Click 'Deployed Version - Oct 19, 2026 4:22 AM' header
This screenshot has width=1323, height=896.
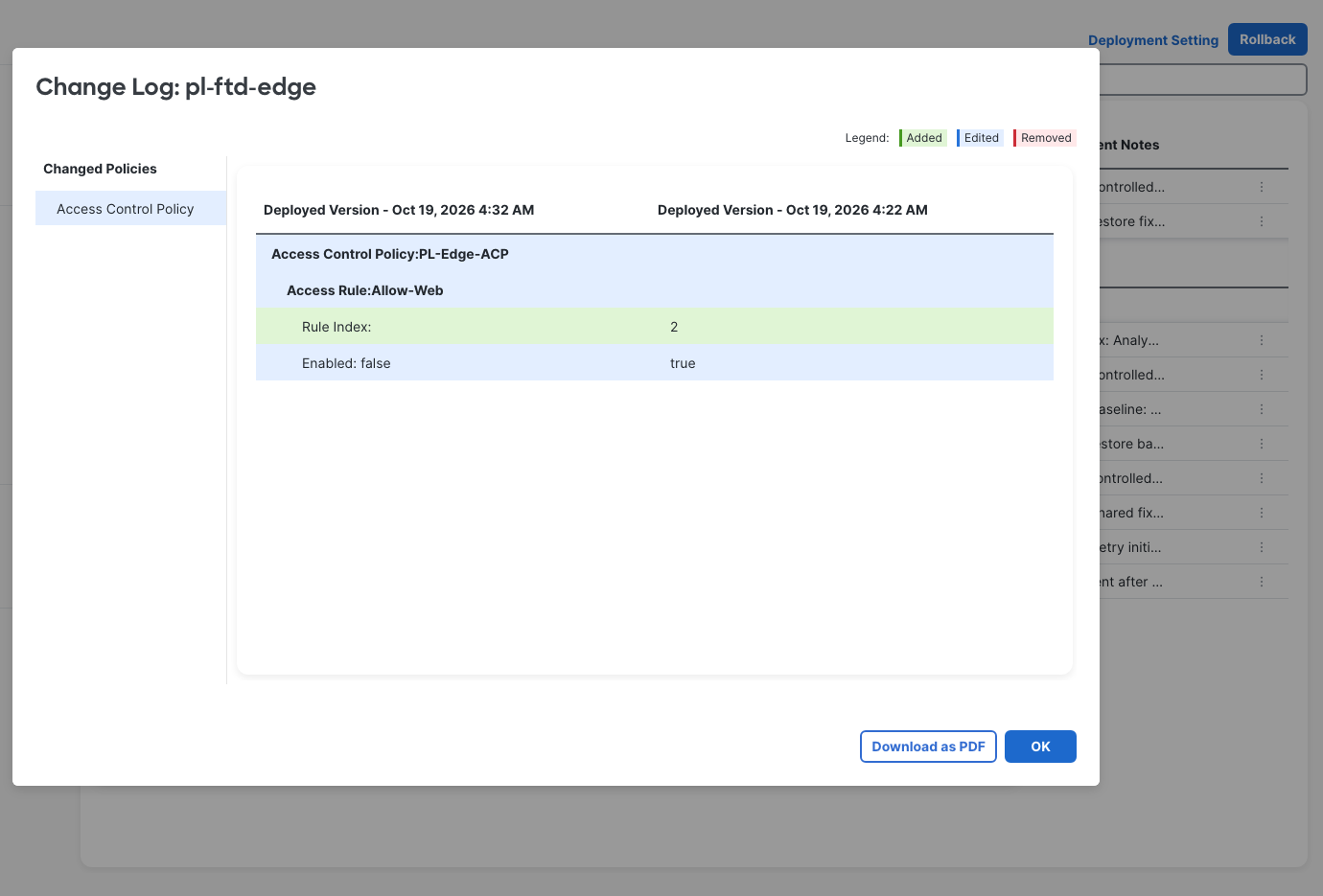click(793, 210)
